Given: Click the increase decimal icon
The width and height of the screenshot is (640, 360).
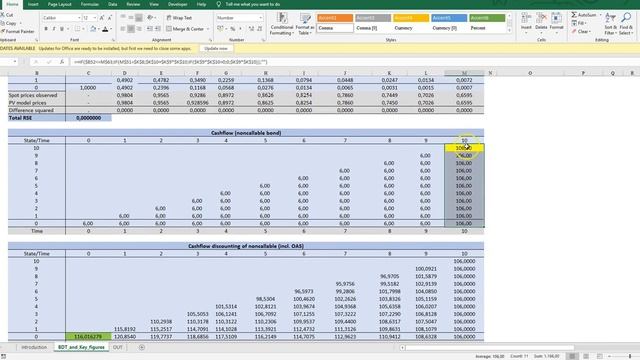Looking at the screenshot, I should click(x=251, y=29).
